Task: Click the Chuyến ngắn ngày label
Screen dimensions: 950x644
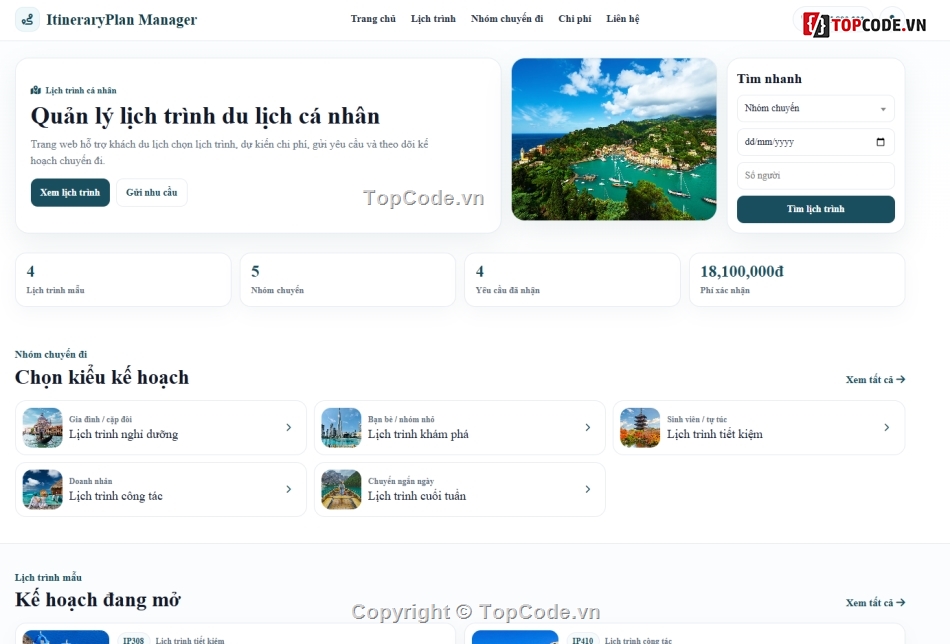Action: (x=400, y=481)
